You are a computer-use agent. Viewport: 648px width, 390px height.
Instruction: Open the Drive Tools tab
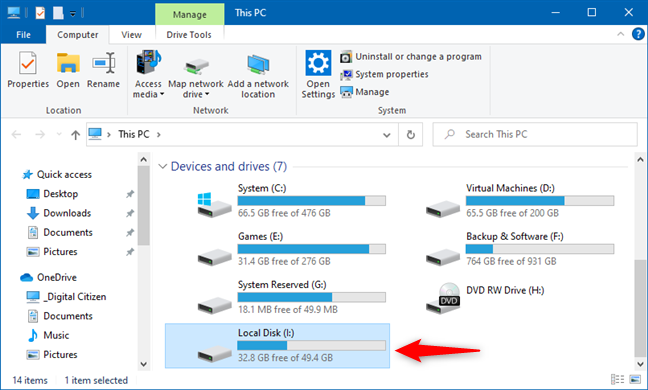click(189, 35)
